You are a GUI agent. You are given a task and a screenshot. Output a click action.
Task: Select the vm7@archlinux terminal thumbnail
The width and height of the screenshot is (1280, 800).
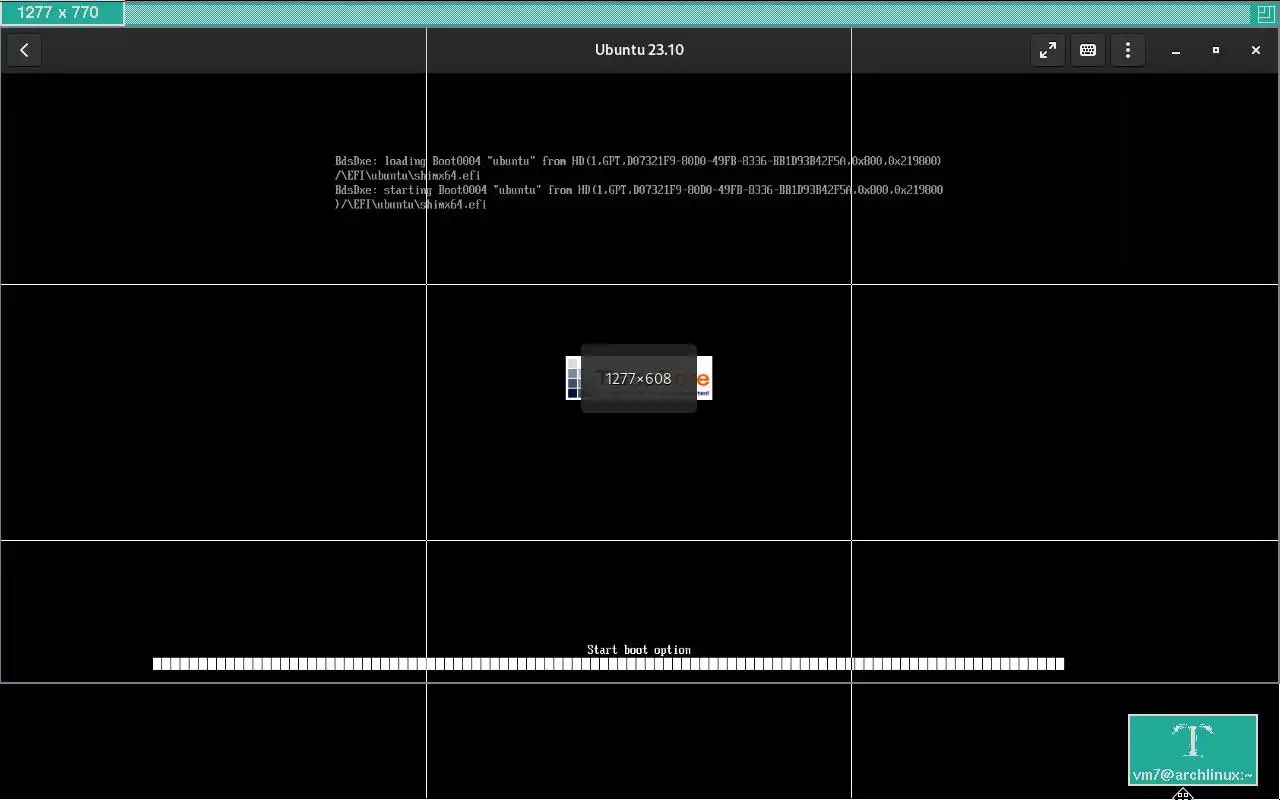pyautogui.click(x=1193, y=750)
